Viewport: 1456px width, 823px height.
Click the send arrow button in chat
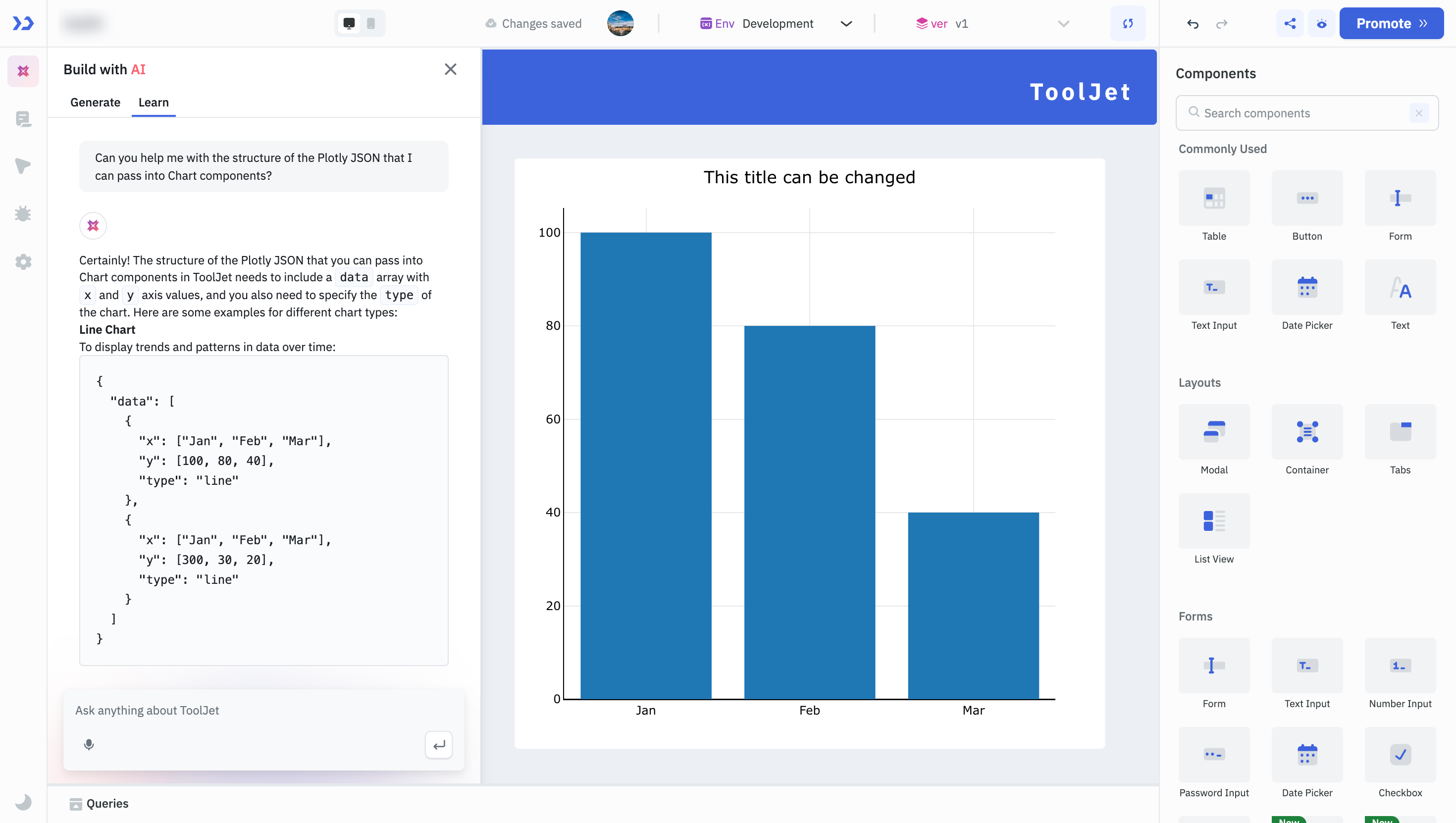pyautogui.click(x=439, y=745)
